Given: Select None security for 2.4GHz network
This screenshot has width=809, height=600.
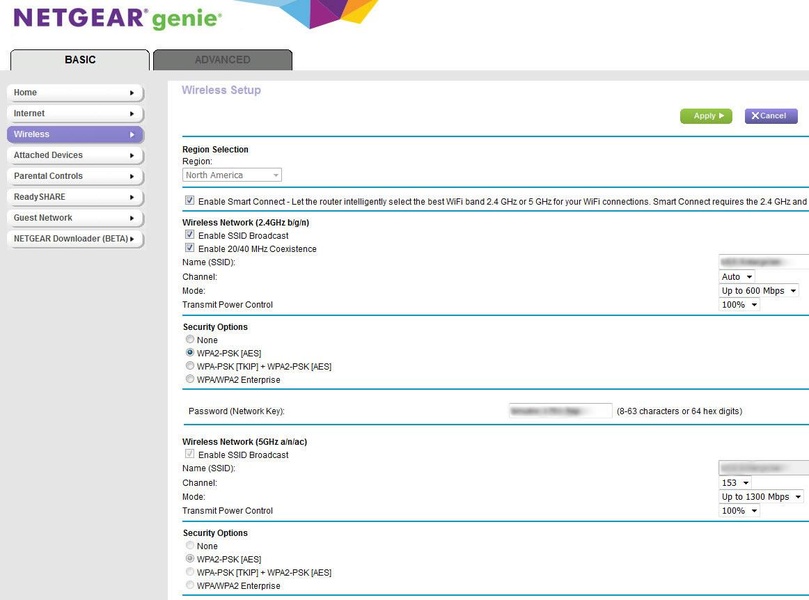Looking at the screenshot, I should click(x=190, y=339).
